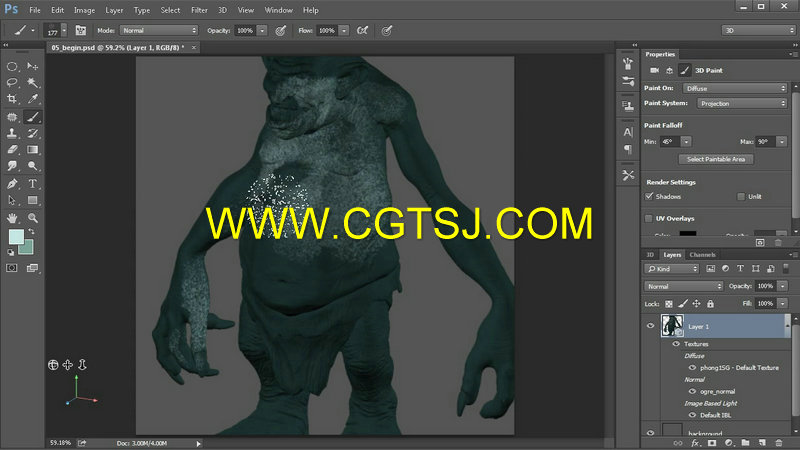Toggle the Shadows checkbox
800x450 pixels.
click(x=649, y=196)
